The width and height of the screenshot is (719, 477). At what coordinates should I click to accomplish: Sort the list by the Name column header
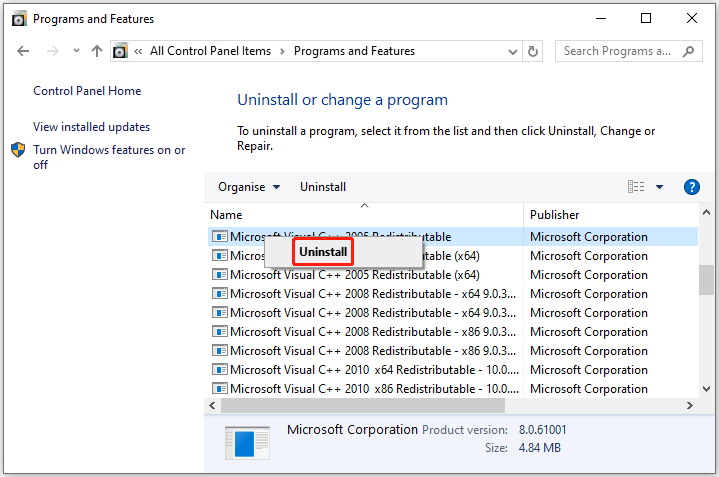pos(365,215)
